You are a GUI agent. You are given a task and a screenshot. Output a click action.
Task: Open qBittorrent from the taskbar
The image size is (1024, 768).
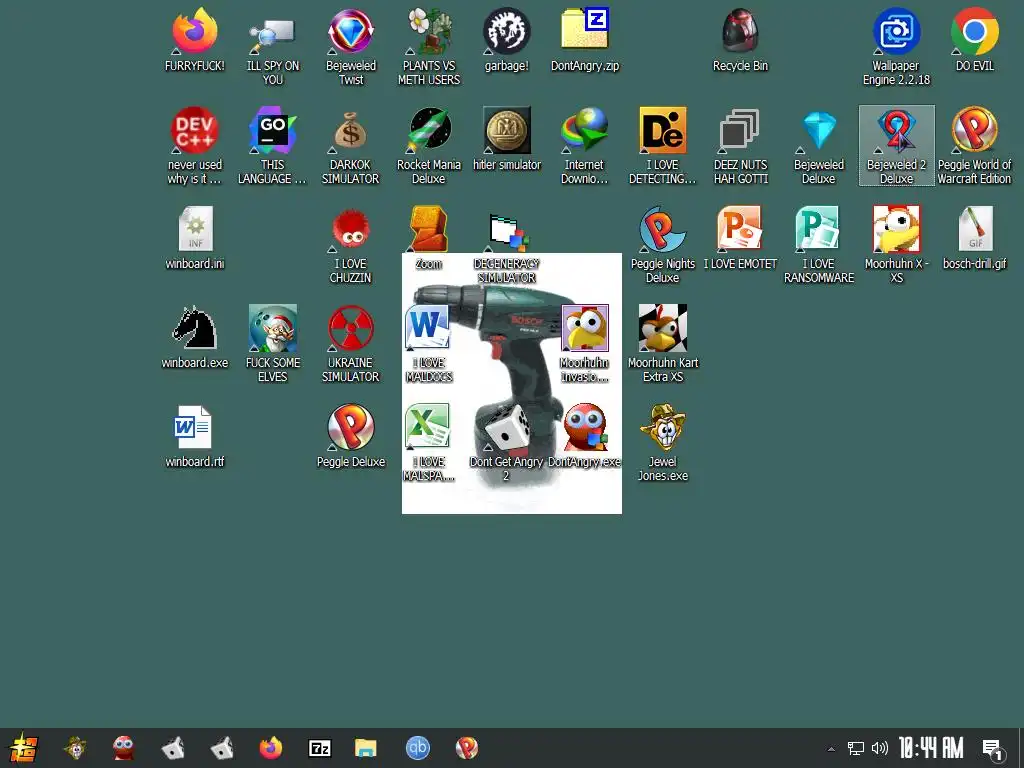click(417, 748)
